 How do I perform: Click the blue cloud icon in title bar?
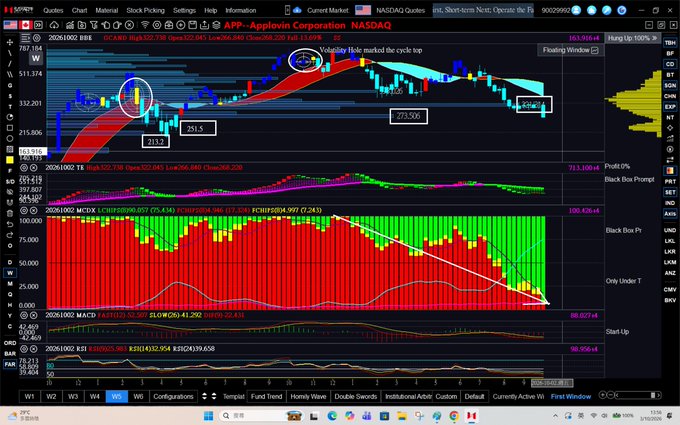pyautogui.click(x=298, y=10)
